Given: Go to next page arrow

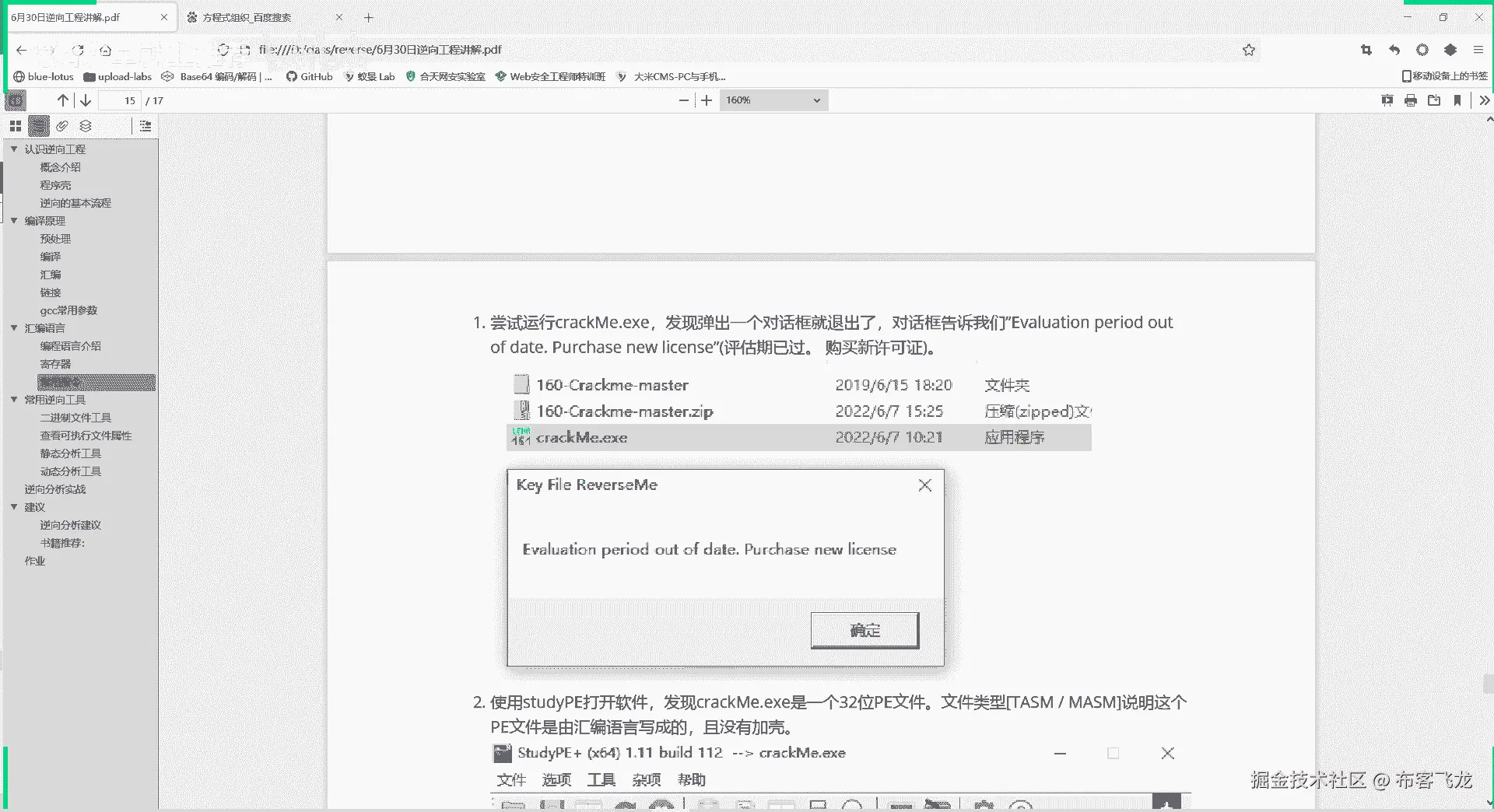Looking at the screenshot, I should pos(86,100).
